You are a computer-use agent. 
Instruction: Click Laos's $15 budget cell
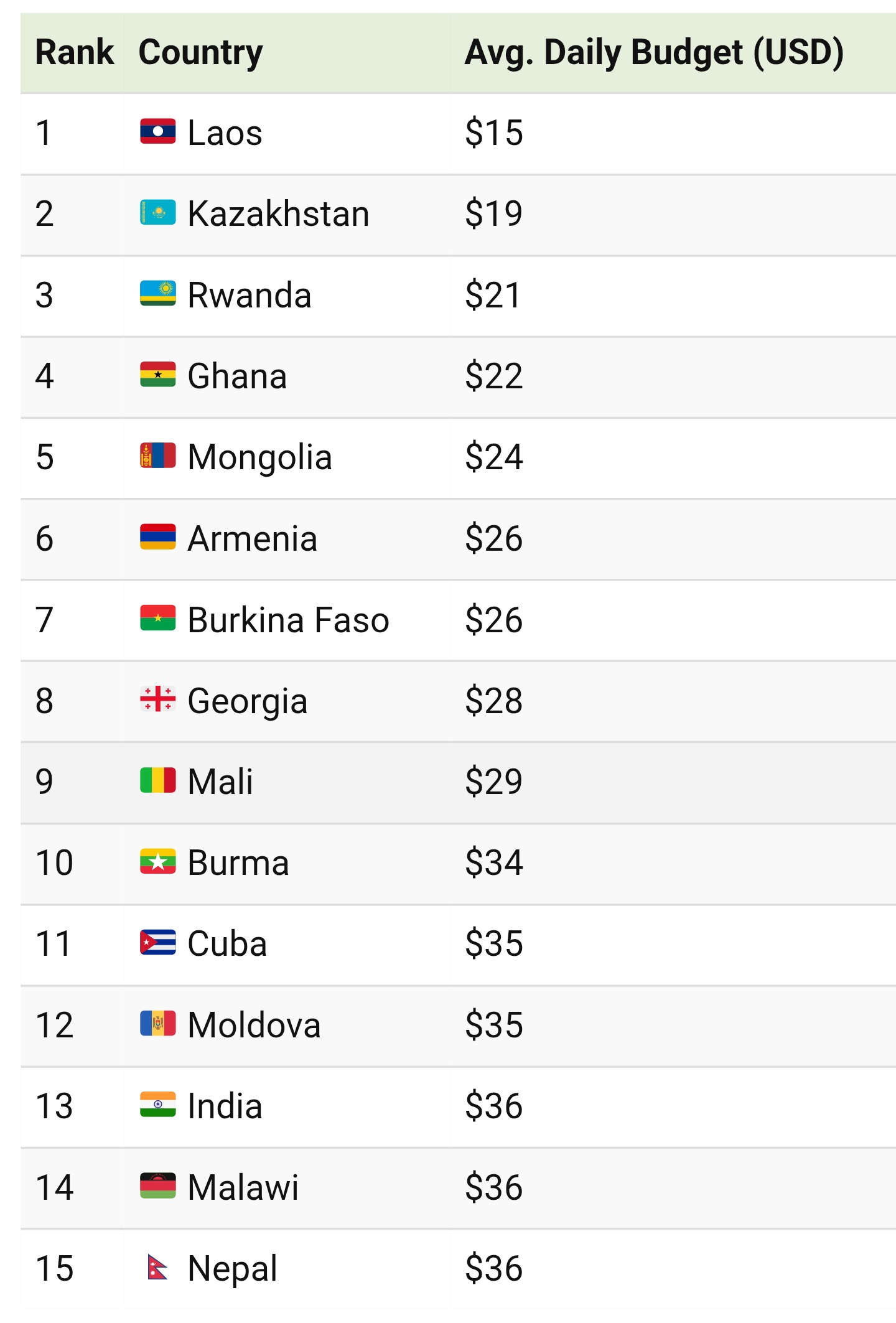(x=493, y=133)
